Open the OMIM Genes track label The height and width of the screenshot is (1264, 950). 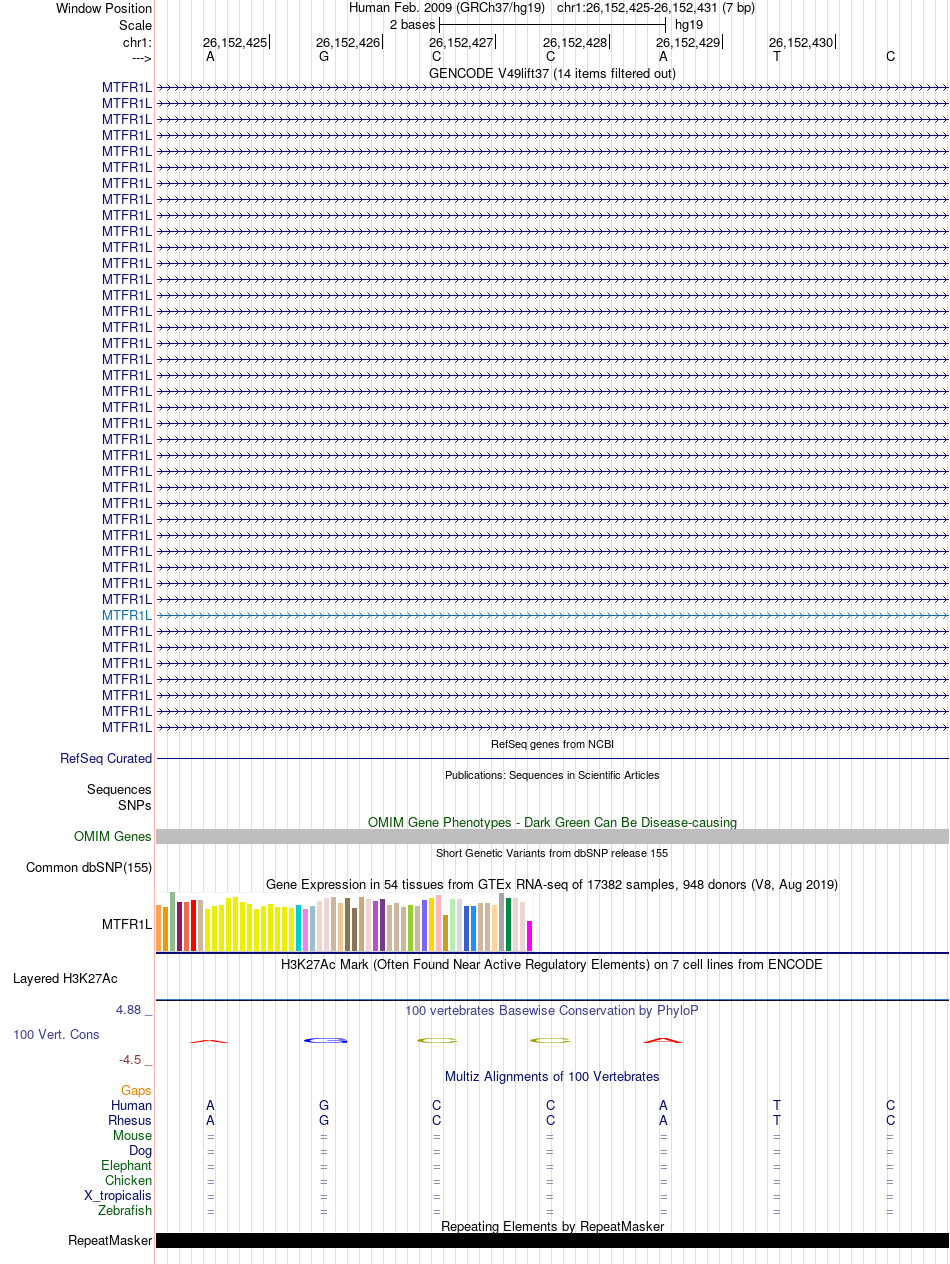[x=113, y=837]
